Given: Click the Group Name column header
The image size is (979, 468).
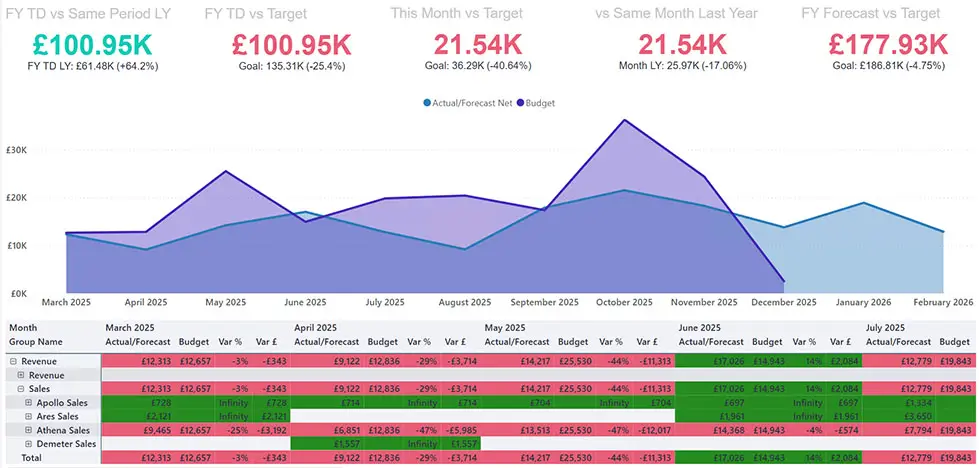Looking at the screenshot, I should coord(36,341).
